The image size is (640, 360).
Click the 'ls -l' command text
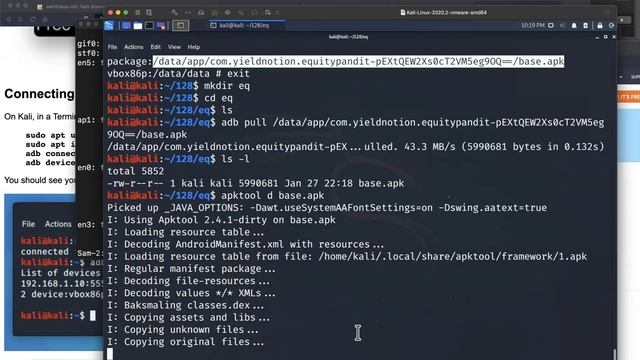[236, 159]
